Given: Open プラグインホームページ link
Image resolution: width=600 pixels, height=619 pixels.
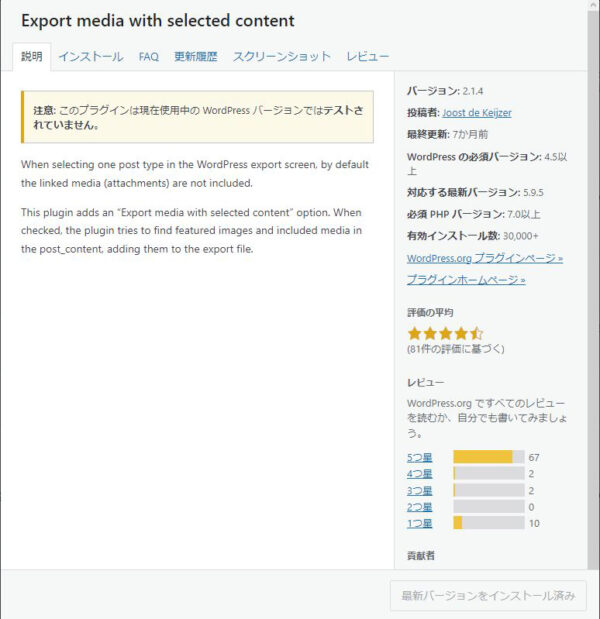Looking at the screenshot, I should 466,280.
